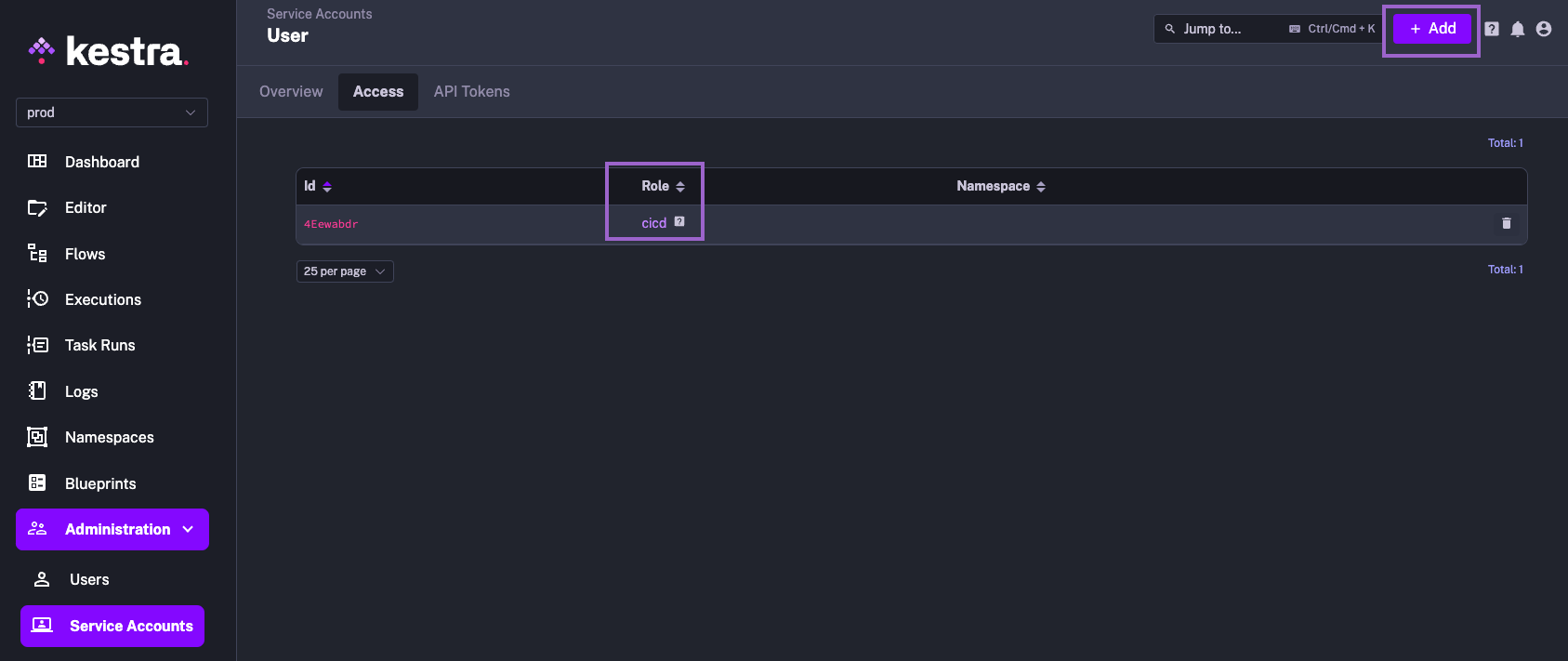
Task: Open the Logs section
Action: [80, 390]
